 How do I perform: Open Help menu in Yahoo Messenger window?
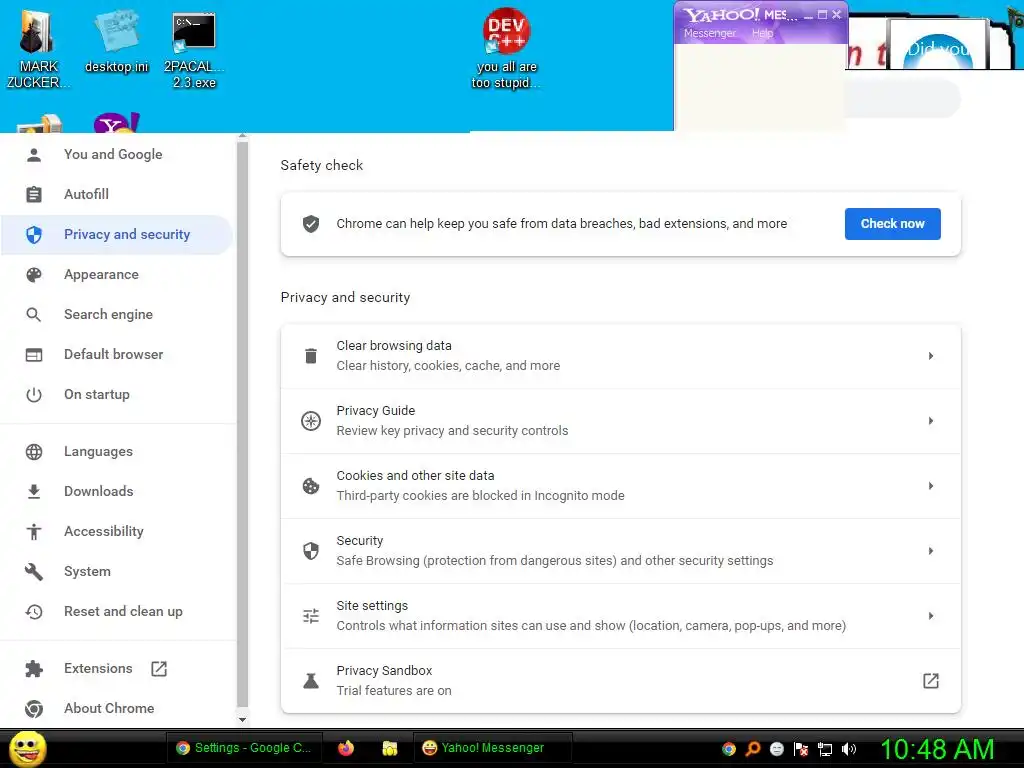point(762,33)
